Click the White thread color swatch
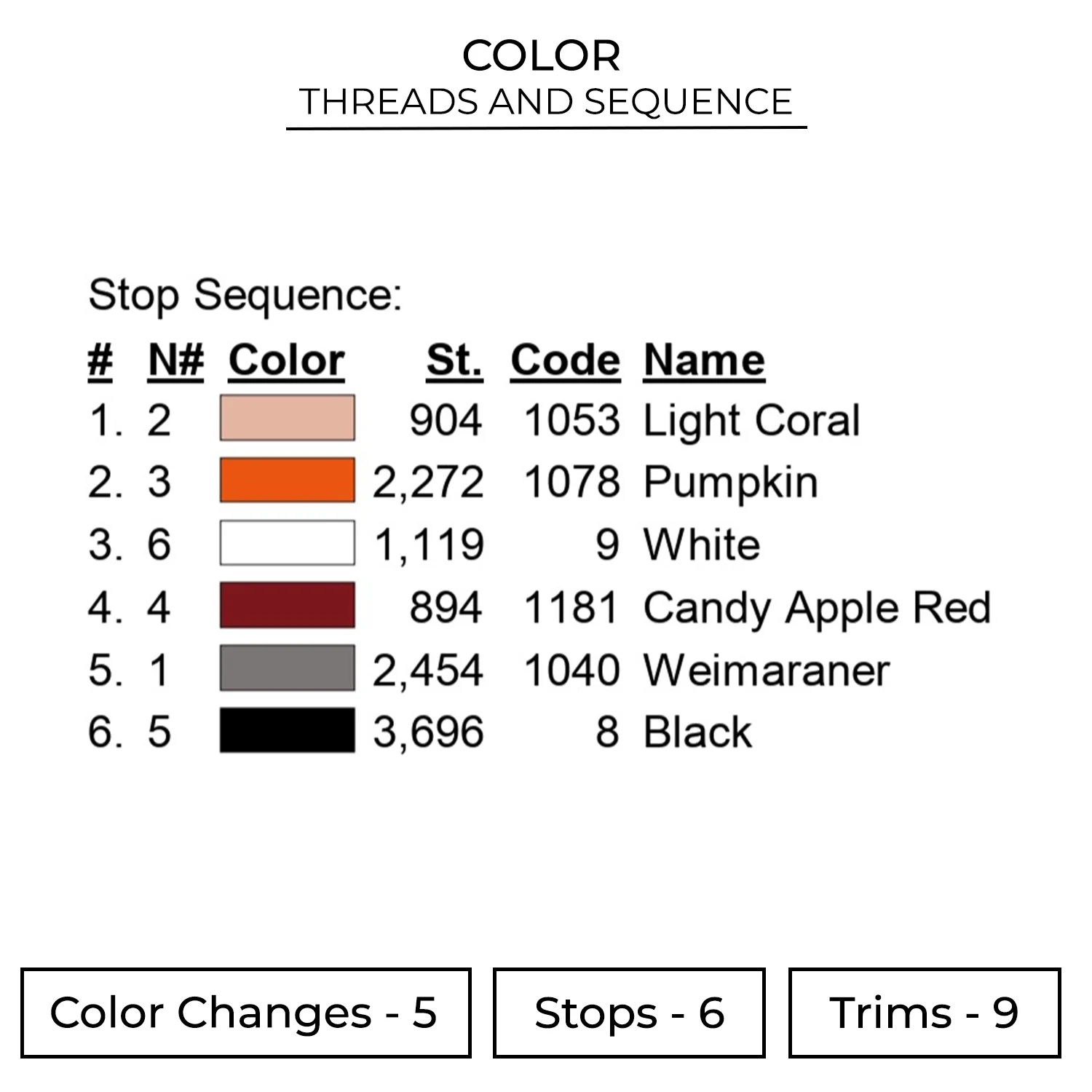Image resolution: width=1092 pixels, height=1092 pixels. pos(287,543)
